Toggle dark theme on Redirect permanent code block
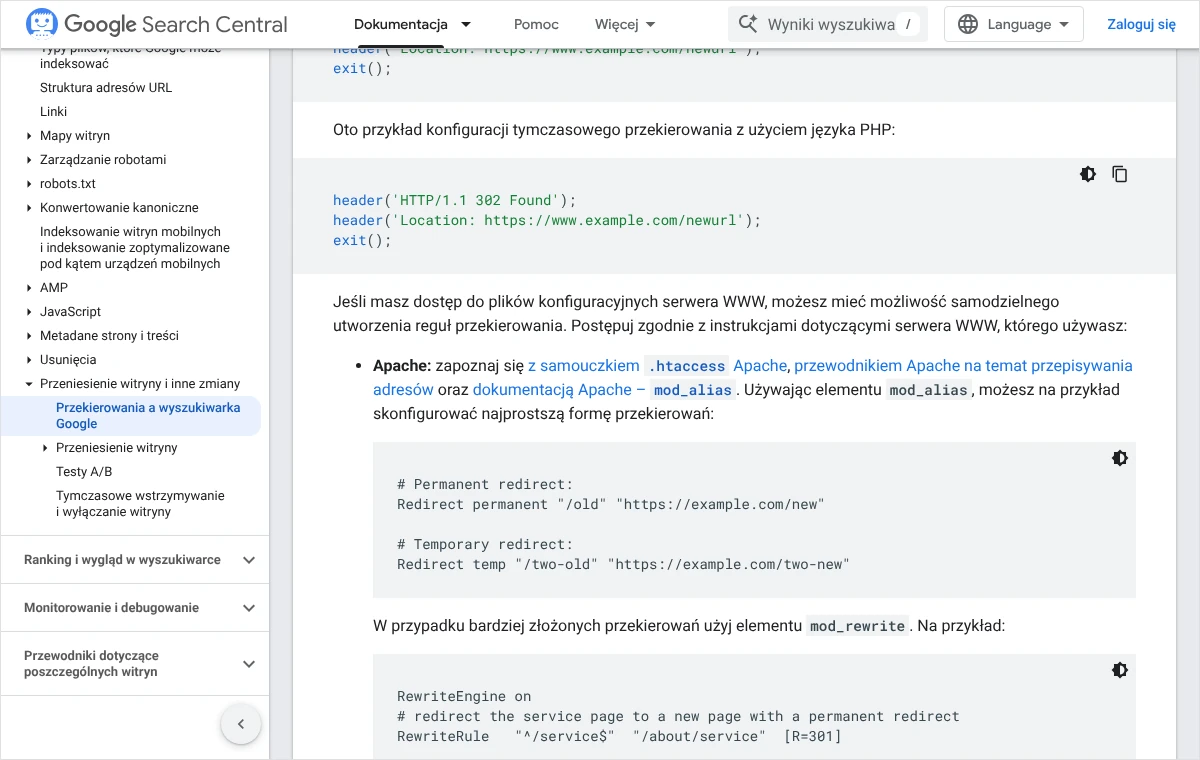Image resolution: width=1200 pixels, height=760 pixels. tap(1120, 458)
